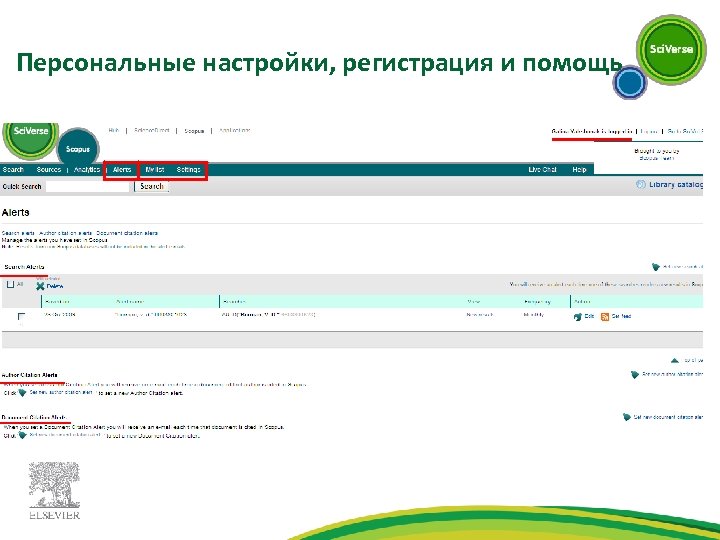The image size is (720, 540).
Task: Open the Applications link in the top bar
Action: (x=235, y=130)
